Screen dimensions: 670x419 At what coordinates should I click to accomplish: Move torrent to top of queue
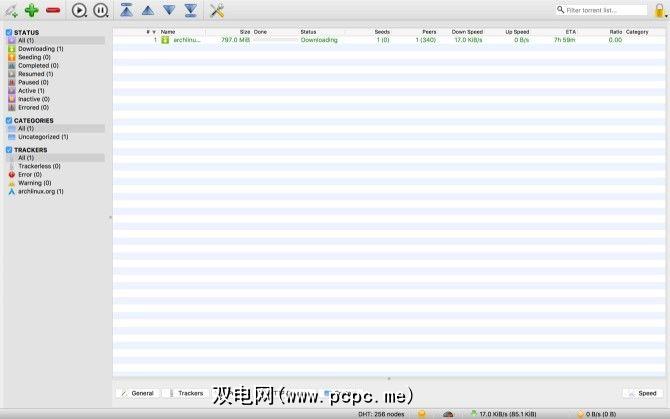click(126, 10)
